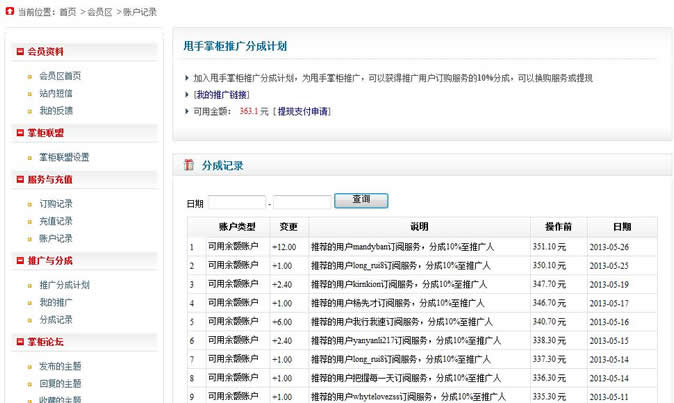
Task: Click the 日期 column header
Action: pyautogui.click(x=622, y=227)
